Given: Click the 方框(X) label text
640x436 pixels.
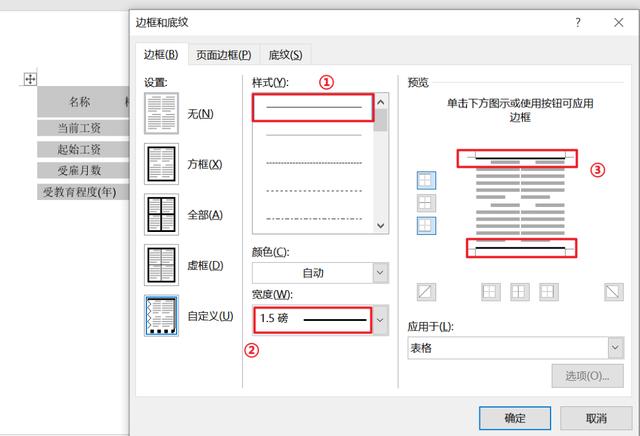Looking at the screenshot, I should tap(205, 164).
